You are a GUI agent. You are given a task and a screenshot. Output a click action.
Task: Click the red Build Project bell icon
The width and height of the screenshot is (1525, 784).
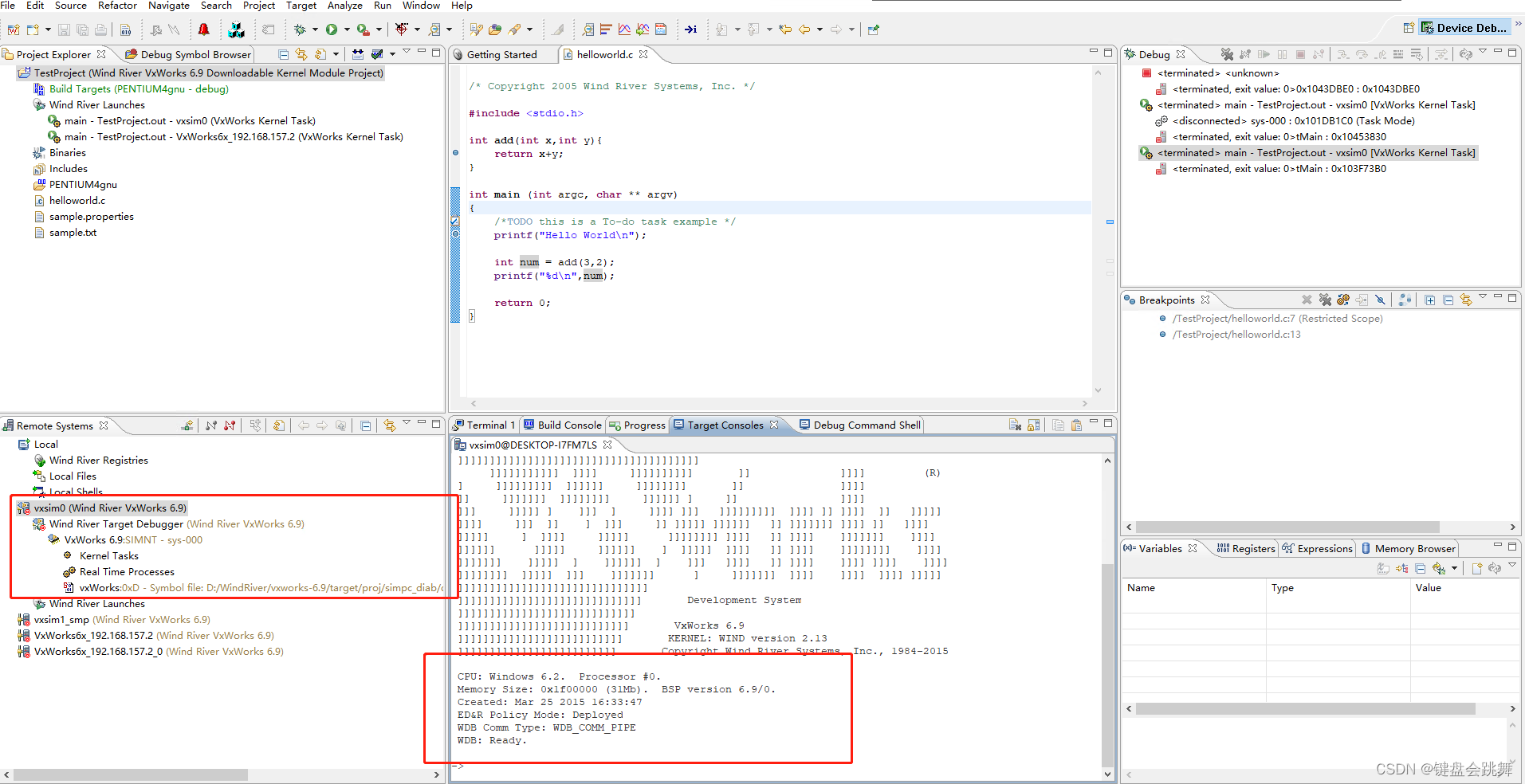coord(203,29)
